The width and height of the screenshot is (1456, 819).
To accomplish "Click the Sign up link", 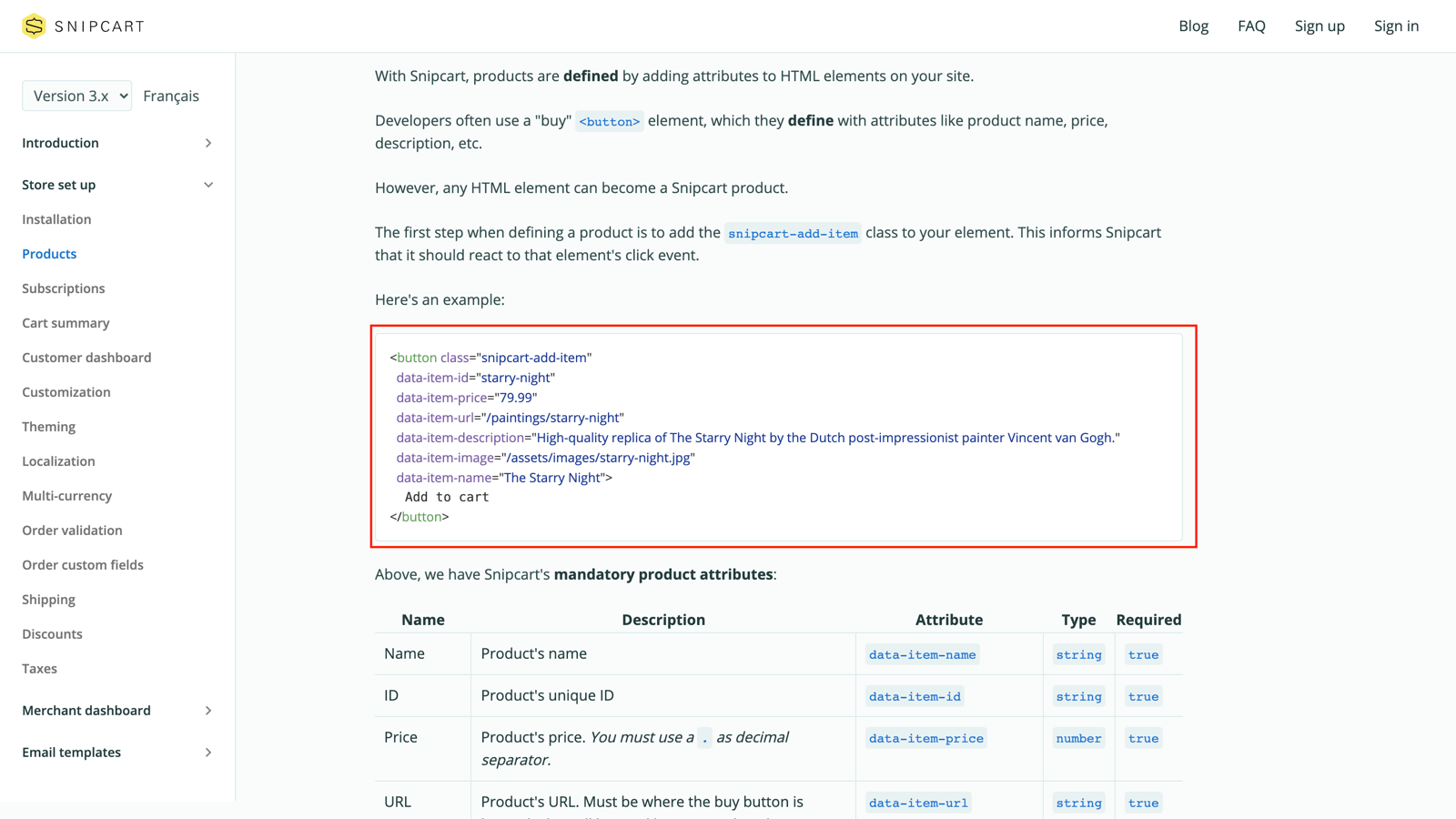I will 1319,25.
